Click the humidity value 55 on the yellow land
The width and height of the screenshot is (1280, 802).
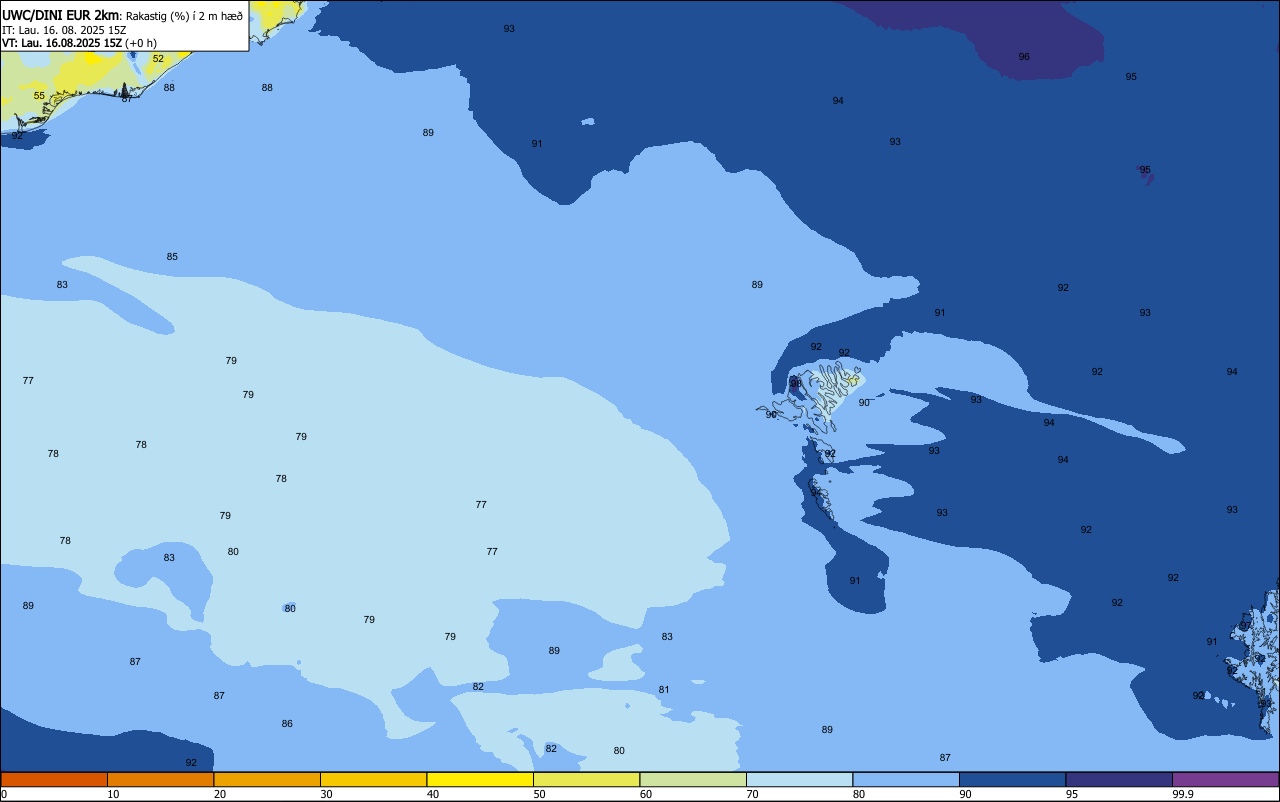(x=39, y=96)
